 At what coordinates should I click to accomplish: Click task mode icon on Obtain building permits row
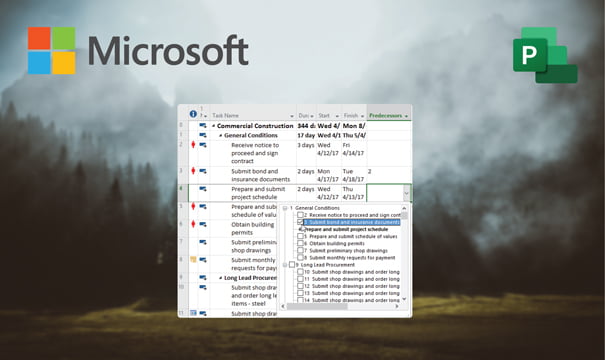coord(203,224)
